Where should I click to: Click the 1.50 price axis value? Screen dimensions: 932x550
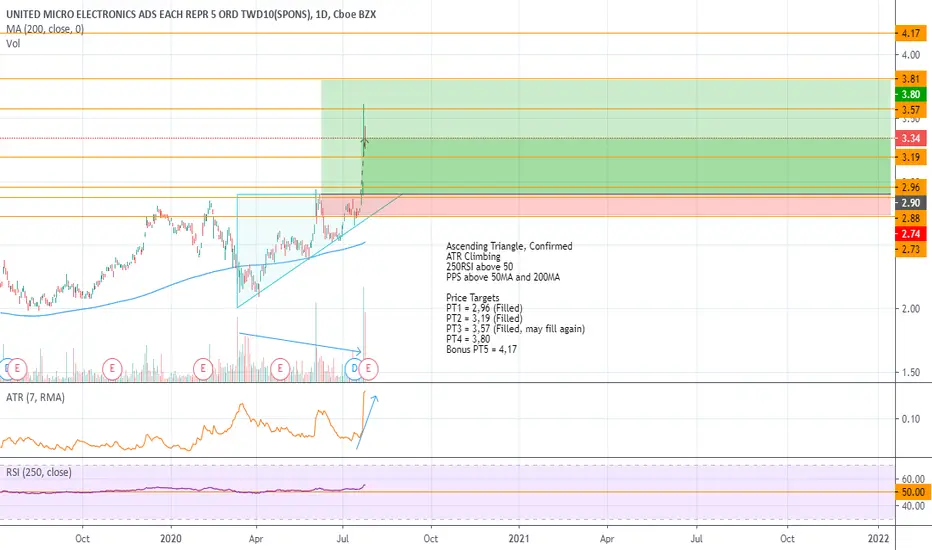pyautogui.click(x=911, y=372)
